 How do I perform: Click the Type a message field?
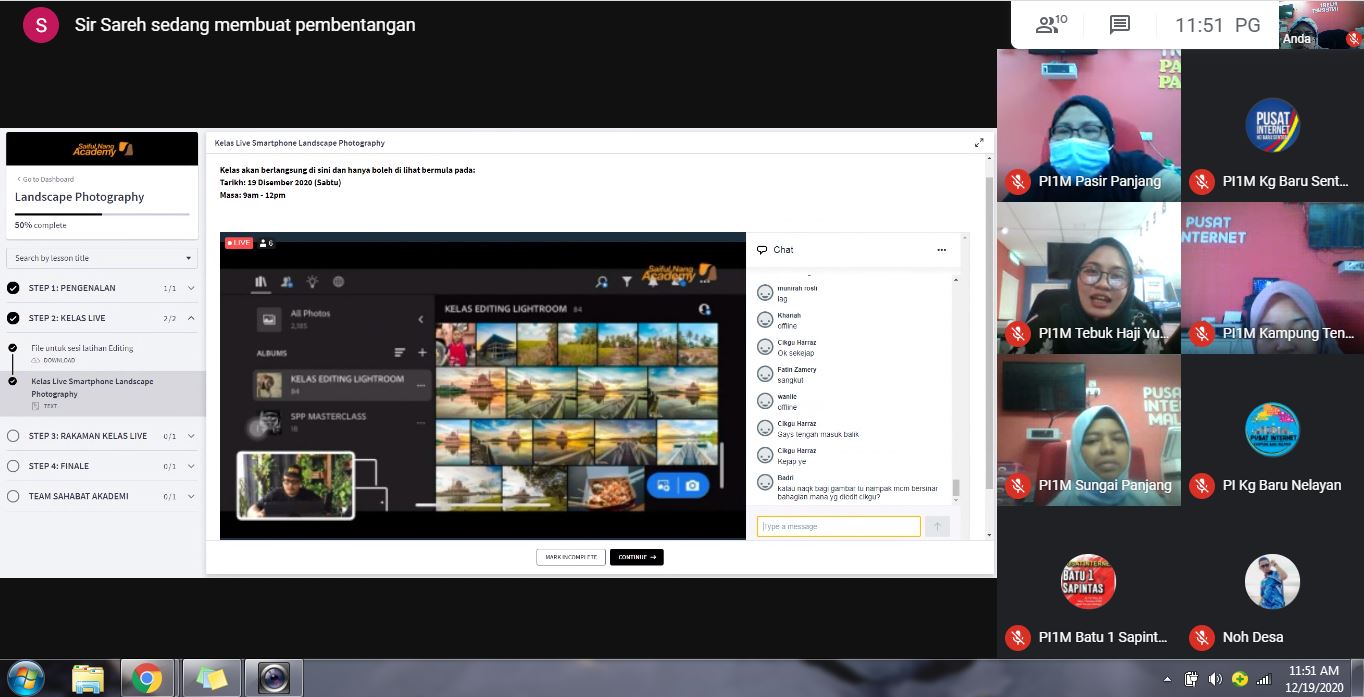click(838, 526)
